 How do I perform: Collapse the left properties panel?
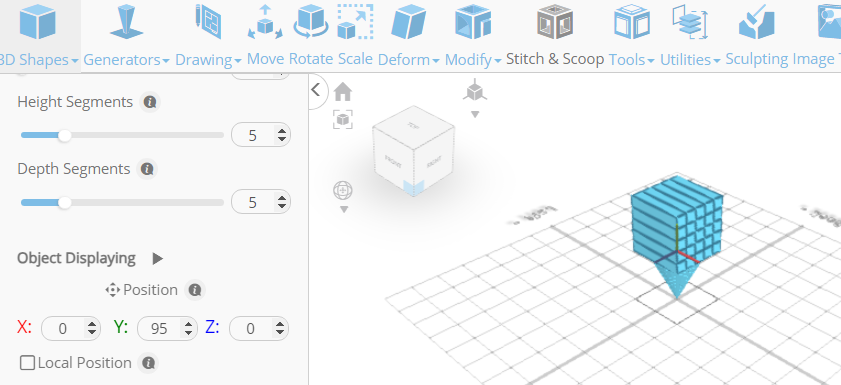point(316,90)
